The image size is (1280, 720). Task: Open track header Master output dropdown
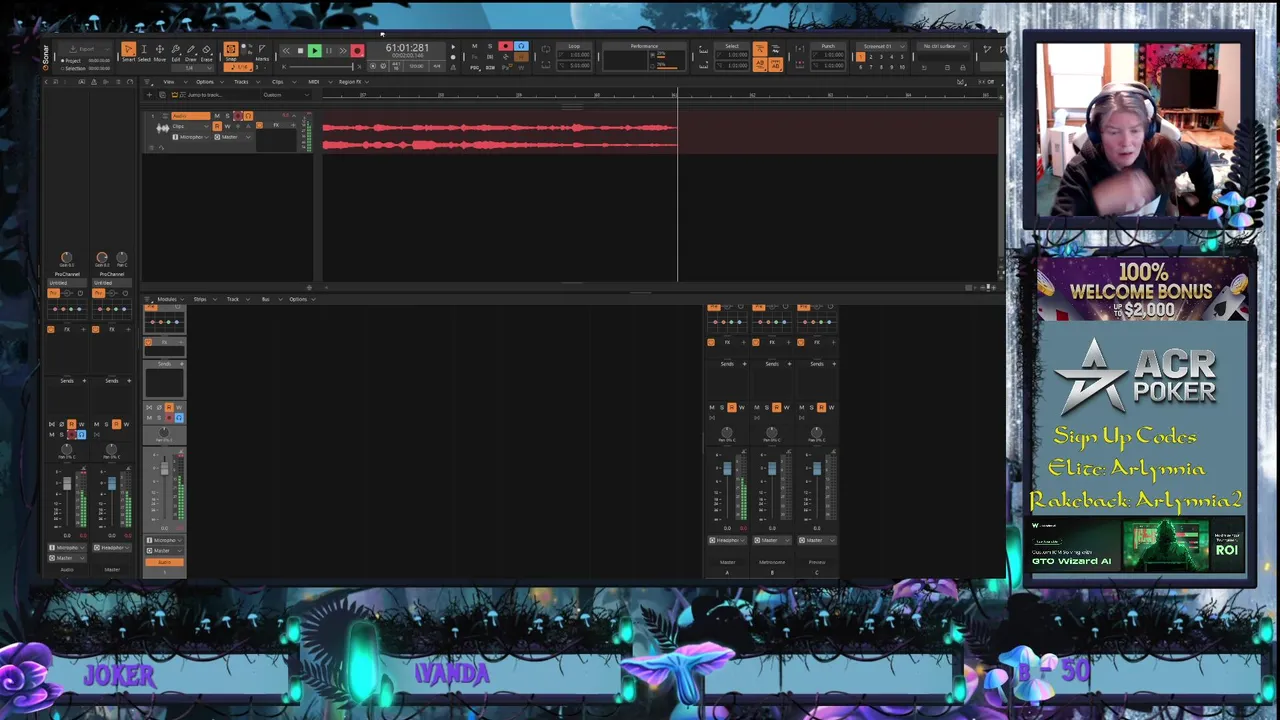click(x=232, y=137)
